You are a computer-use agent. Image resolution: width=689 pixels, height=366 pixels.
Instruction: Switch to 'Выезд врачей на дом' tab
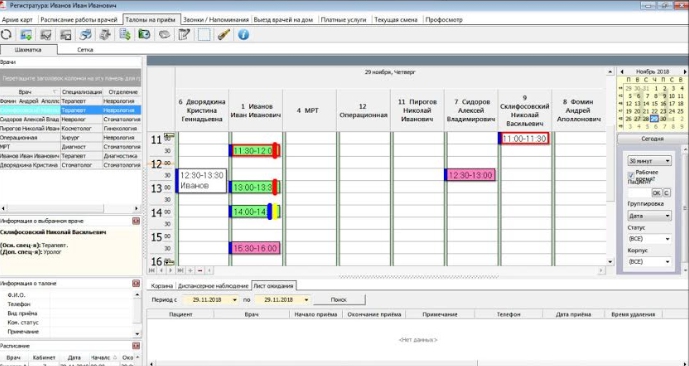pos(283,19)
